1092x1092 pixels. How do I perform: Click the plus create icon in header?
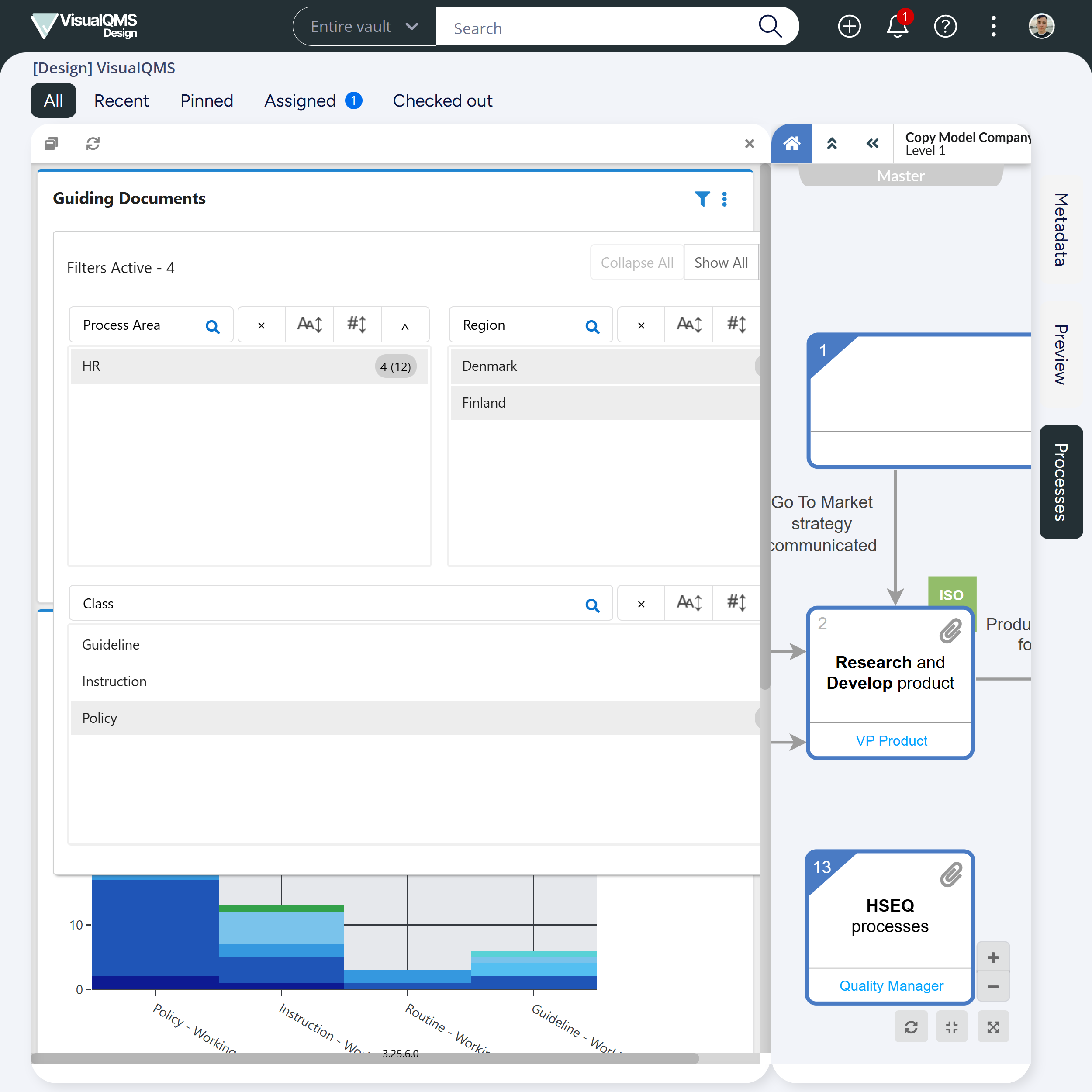coord(849,27)
